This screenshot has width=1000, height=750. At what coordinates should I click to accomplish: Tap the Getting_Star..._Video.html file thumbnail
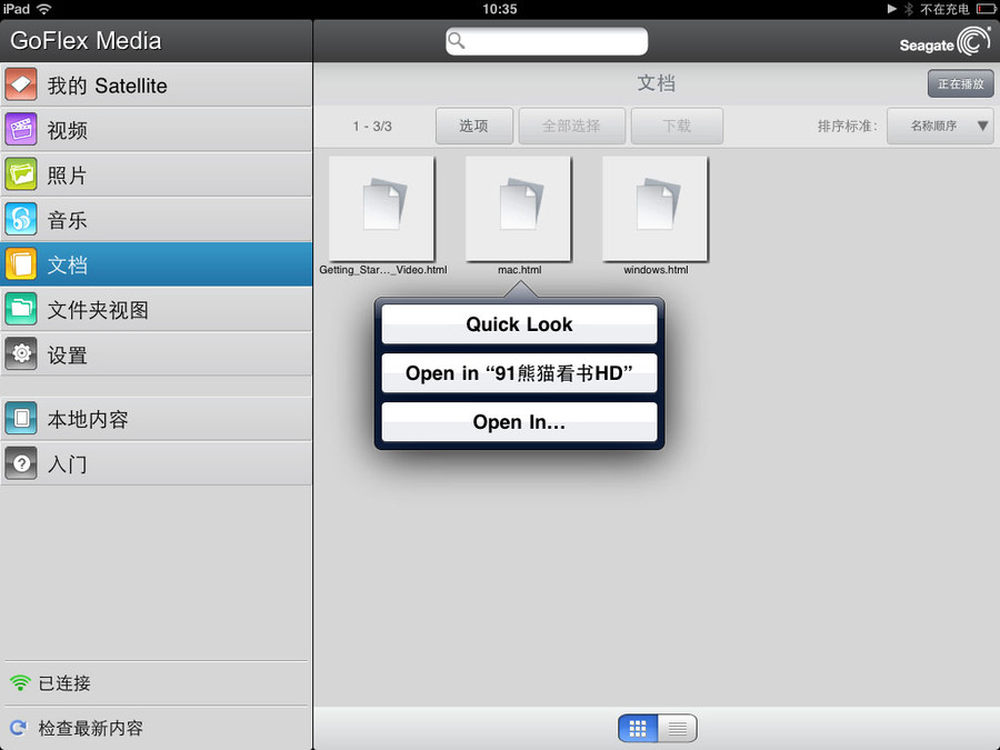click(381, 208)
